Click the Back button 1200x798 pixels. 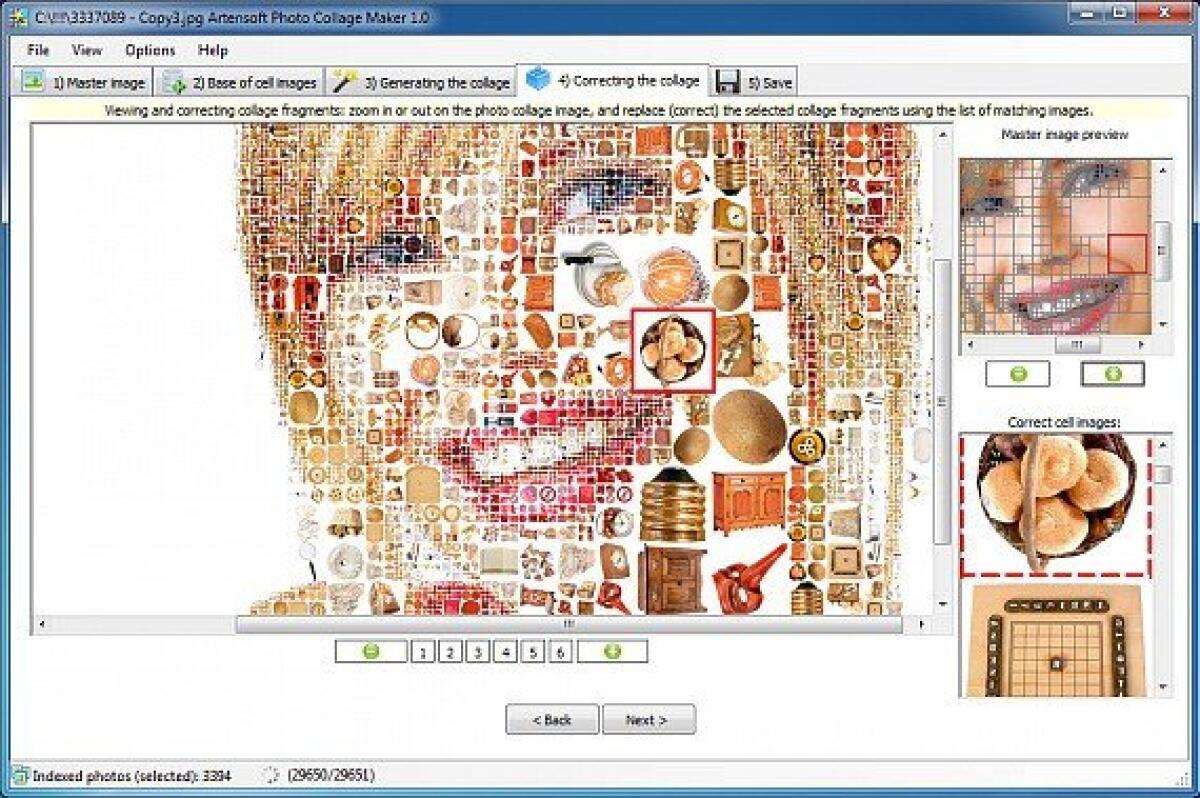tap(552, 719)
